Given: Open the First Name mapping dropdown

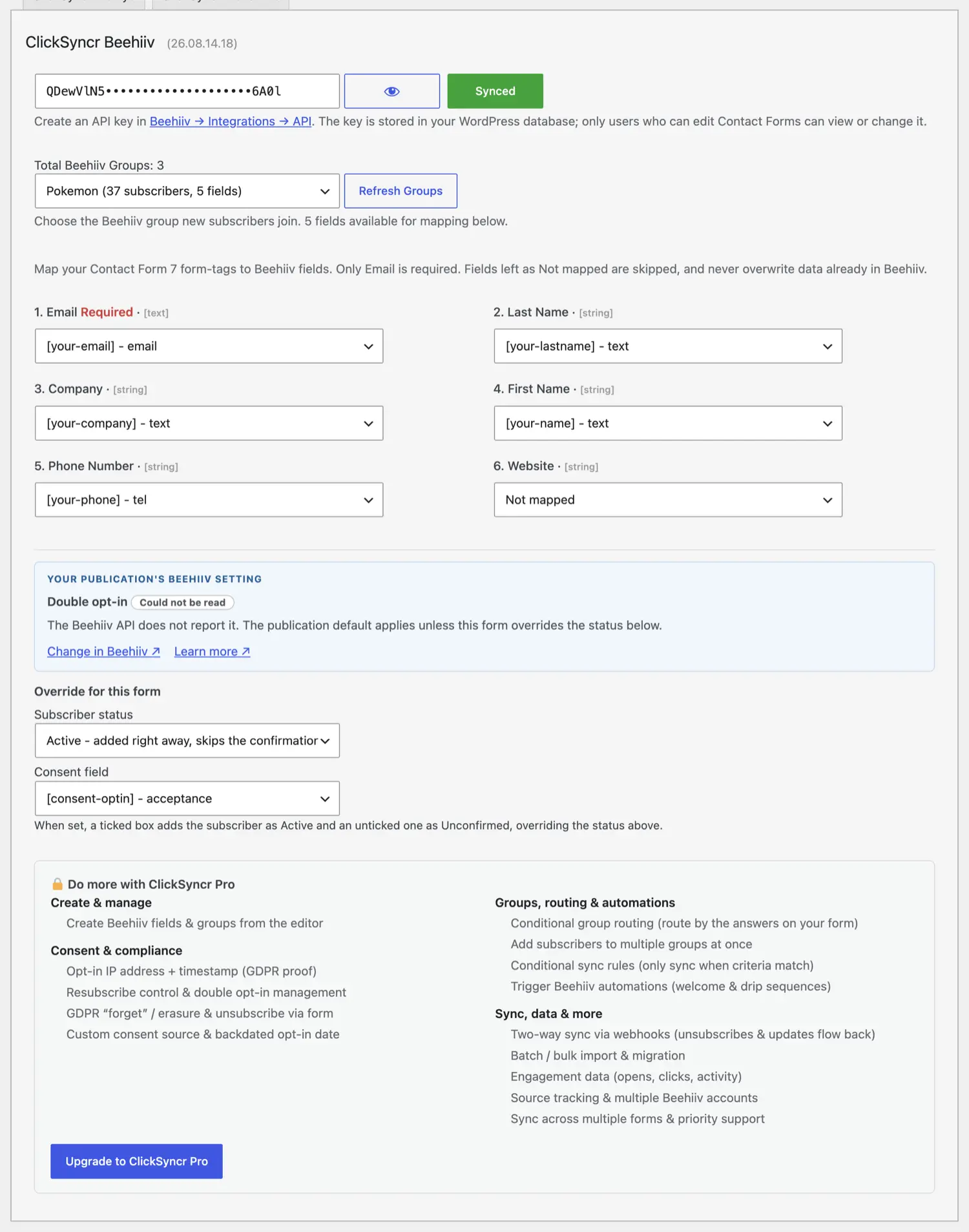Looking at the screenshot, I should [668, 423].
